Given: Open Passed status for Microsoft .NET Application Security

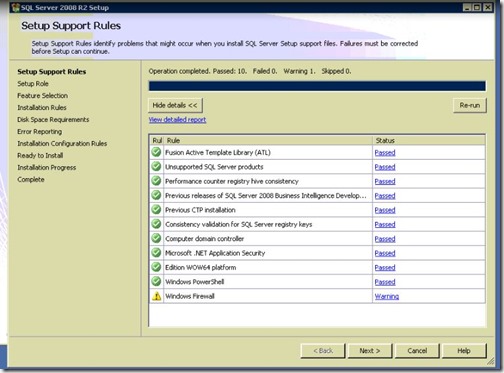Looking at the screenshot, I should point(385,253).
